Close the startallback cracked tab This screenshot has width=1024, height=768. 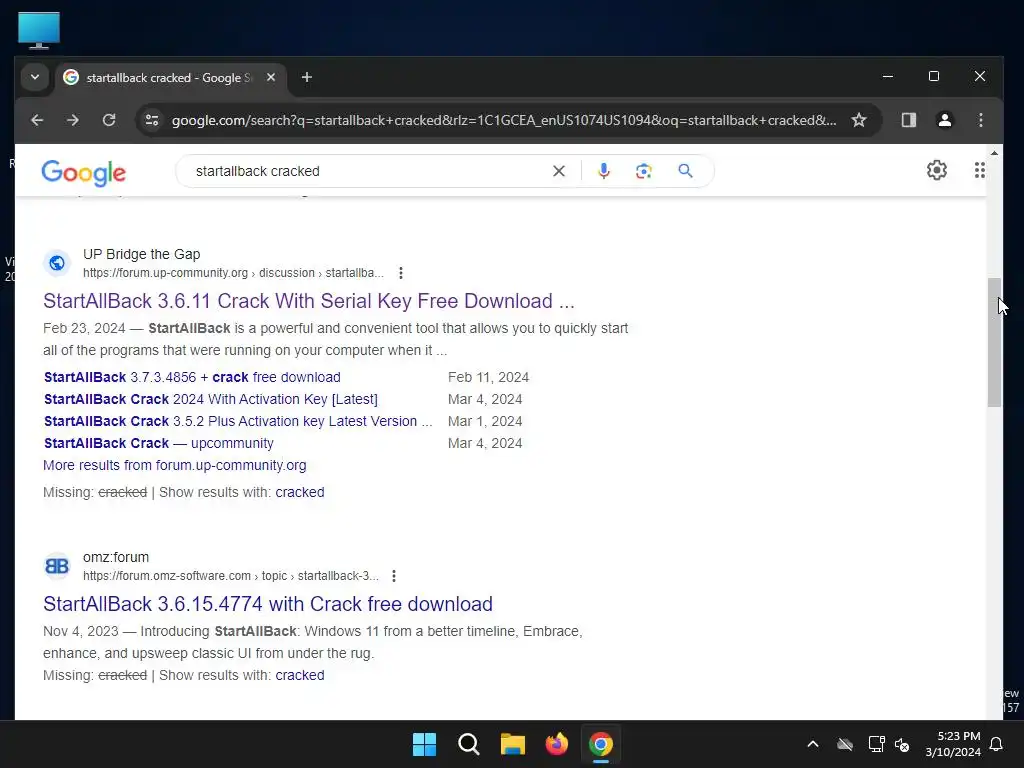click(x=270, y=77)
